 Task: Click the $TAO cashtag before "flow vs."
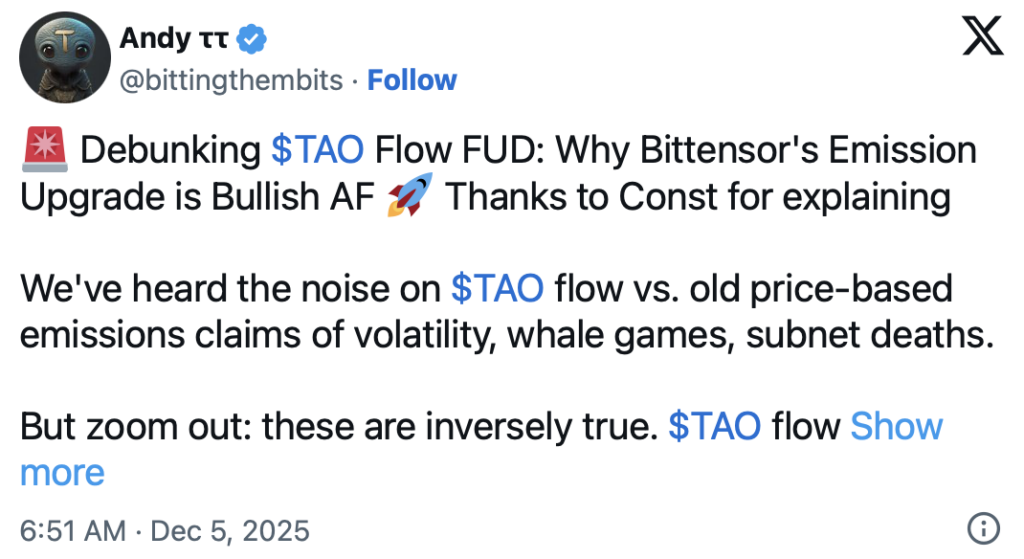click(498, 289)
